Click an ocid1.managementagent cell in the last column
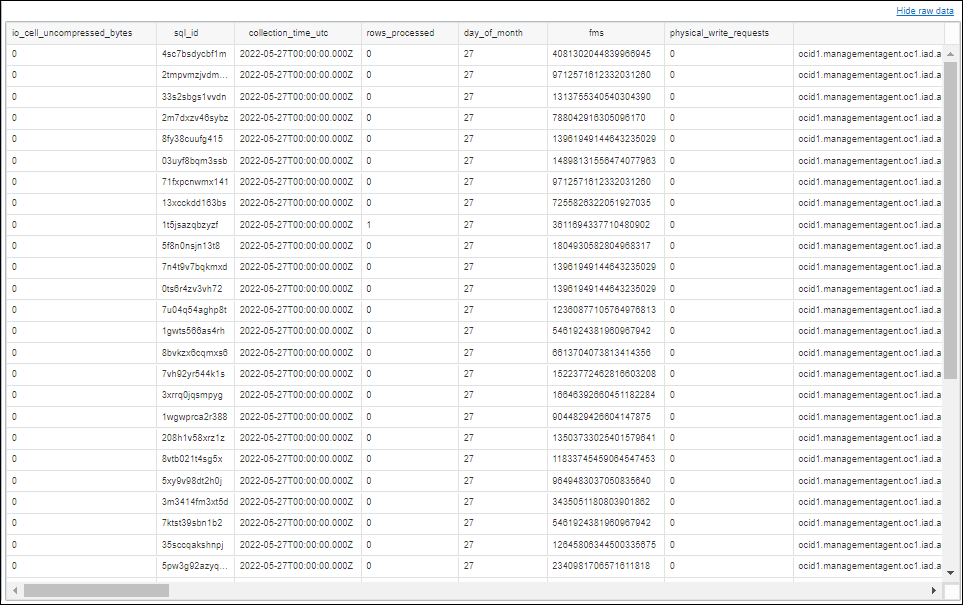 click(x=860, y=53)
